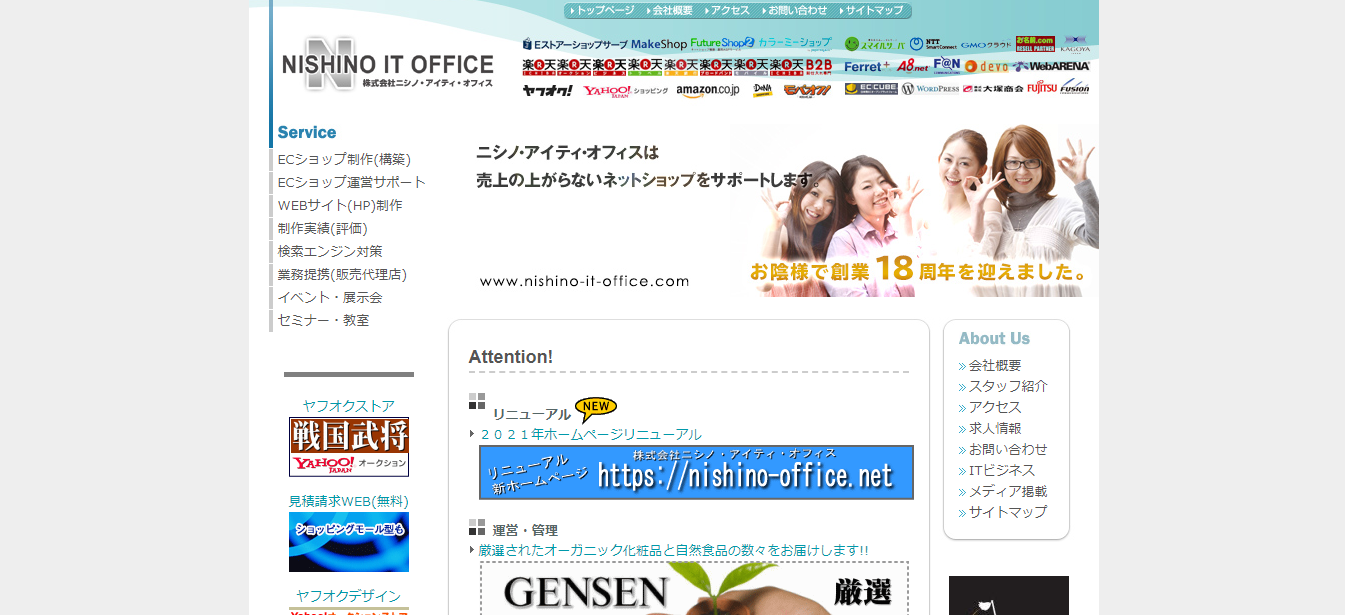Go to WEBサイト(HP)制作 page

click(x=340, y=205)
